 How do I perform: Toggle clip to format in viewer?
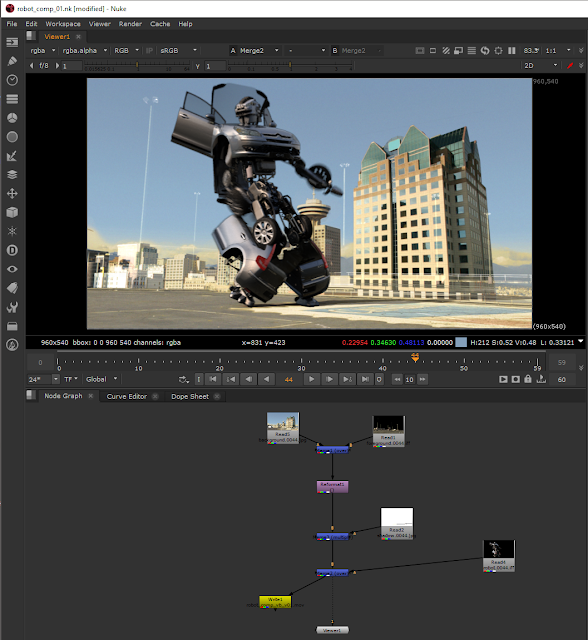pos(419,51)
